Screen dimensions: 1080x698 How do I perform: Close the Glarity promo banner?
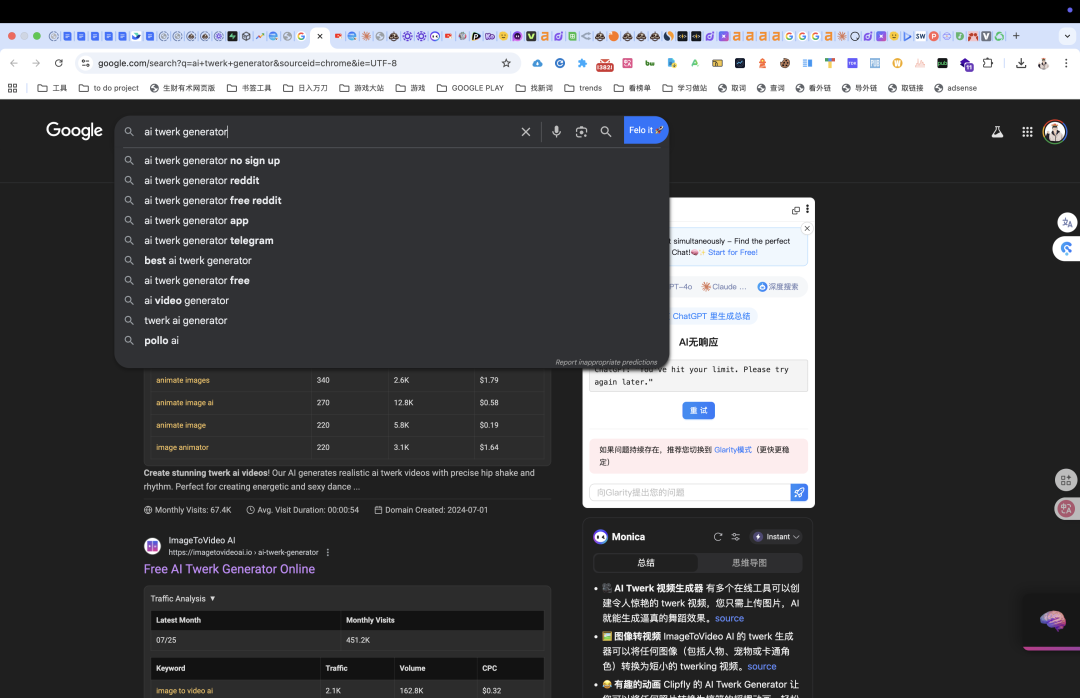[807, 229]
